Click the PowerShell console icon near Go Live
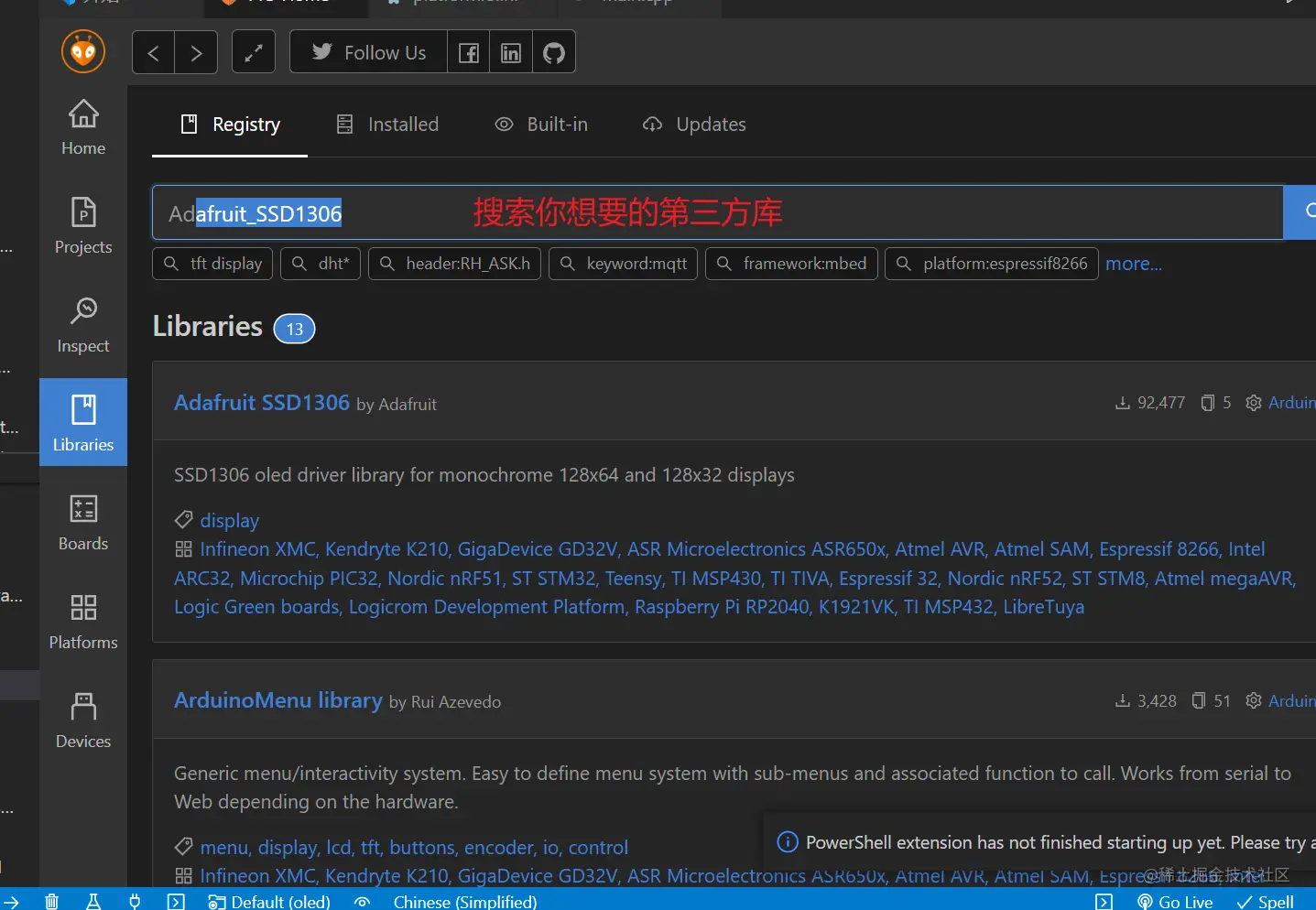1316x910 pixels. coord(1104,902)
